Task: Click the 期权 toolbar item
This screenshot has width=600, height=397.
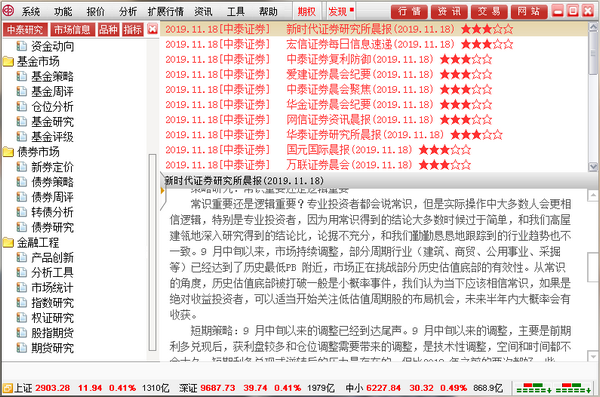Action: [x=307, y=12]
